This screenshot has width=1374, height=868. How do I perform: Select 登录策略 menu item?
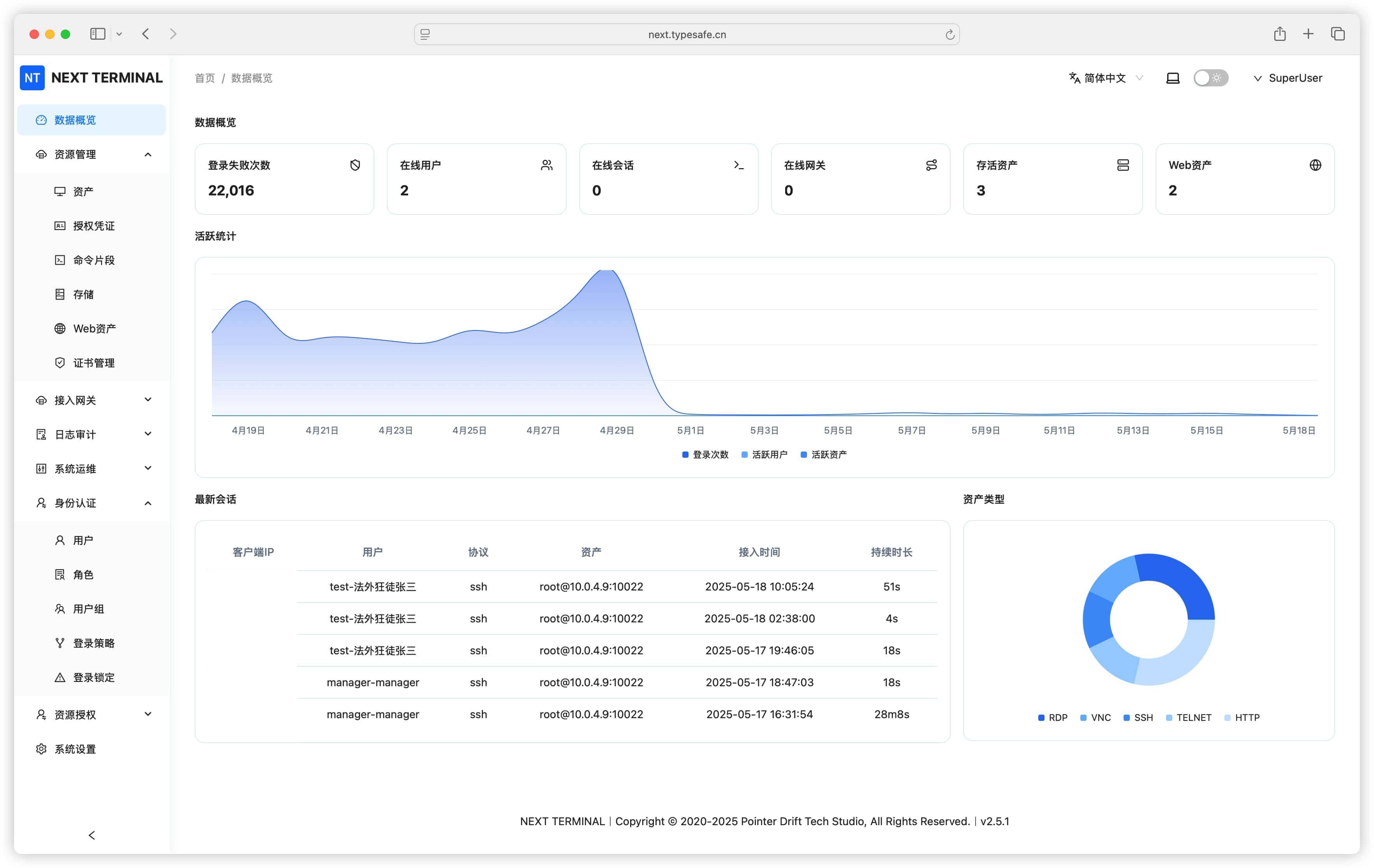(93, 643)
